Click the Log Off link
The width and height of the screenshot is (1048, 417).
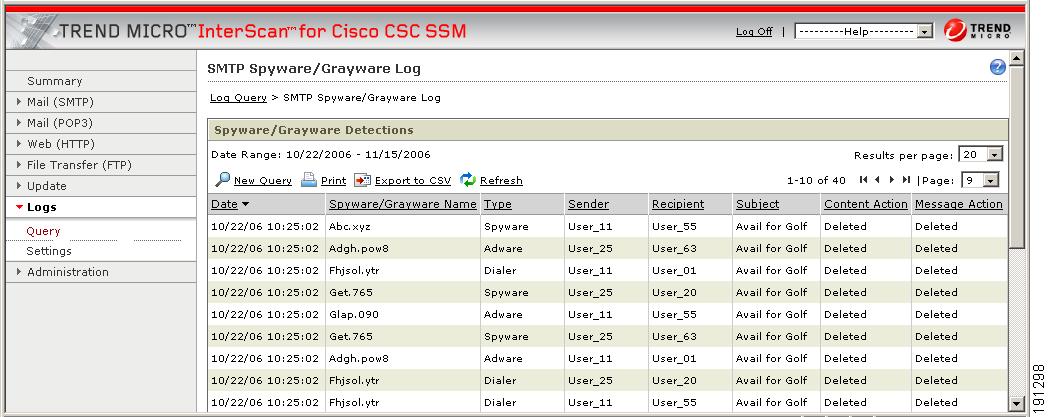tap(754, 31)
